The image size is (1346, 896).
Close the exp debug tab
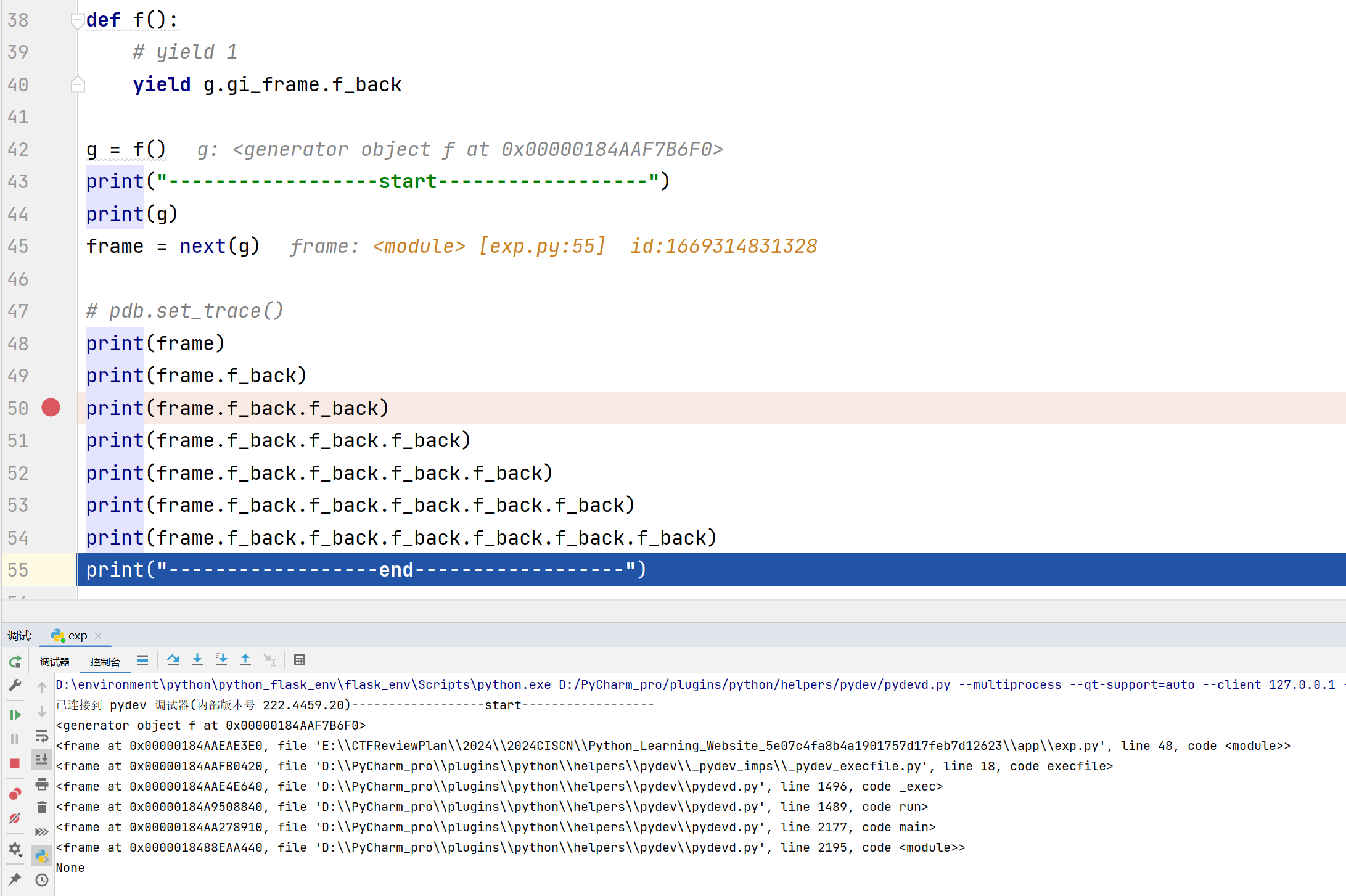[x=98, y=636]
